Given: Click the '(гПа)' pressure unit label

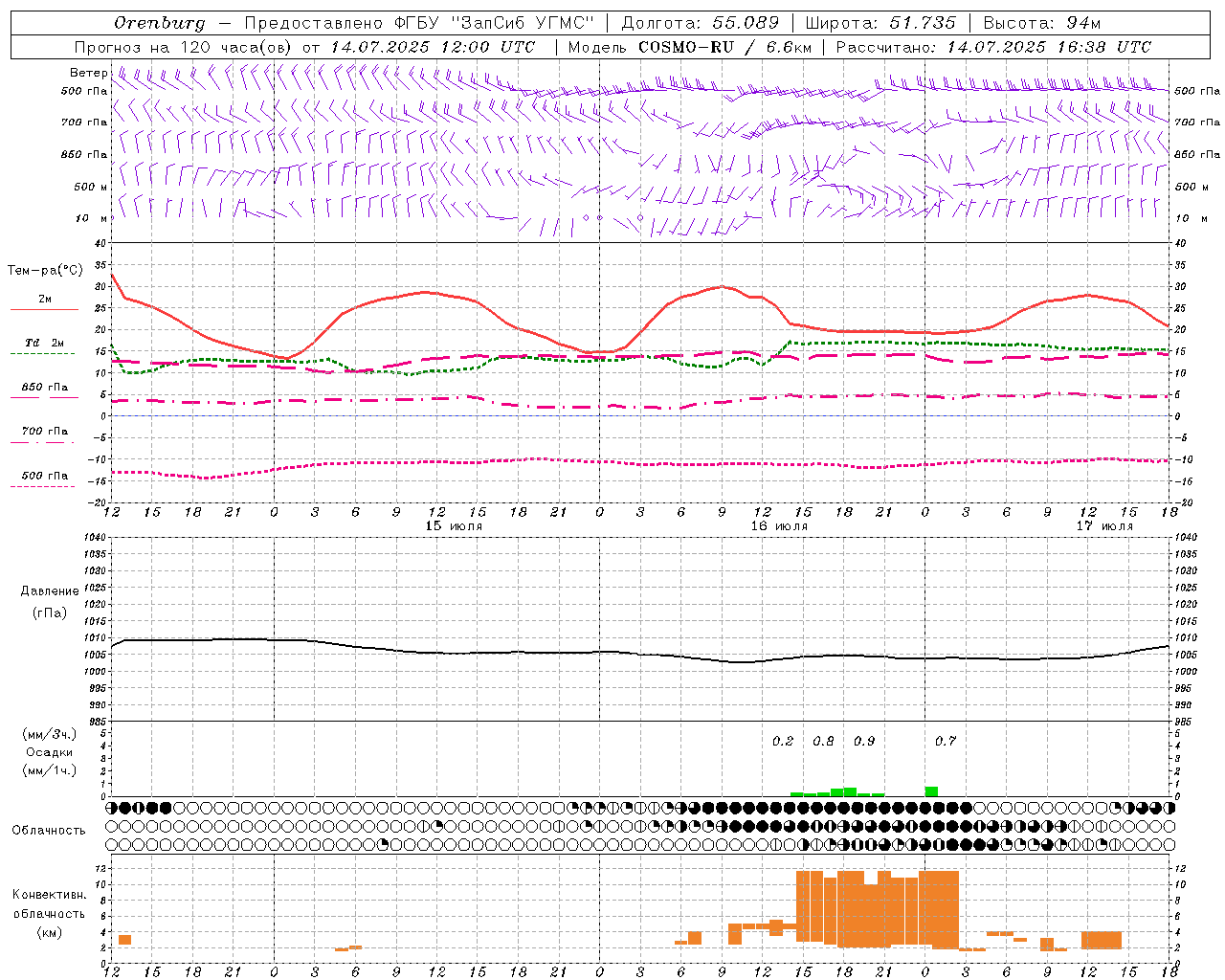Looking at the screenshot, I should click(x=50, y=612).
